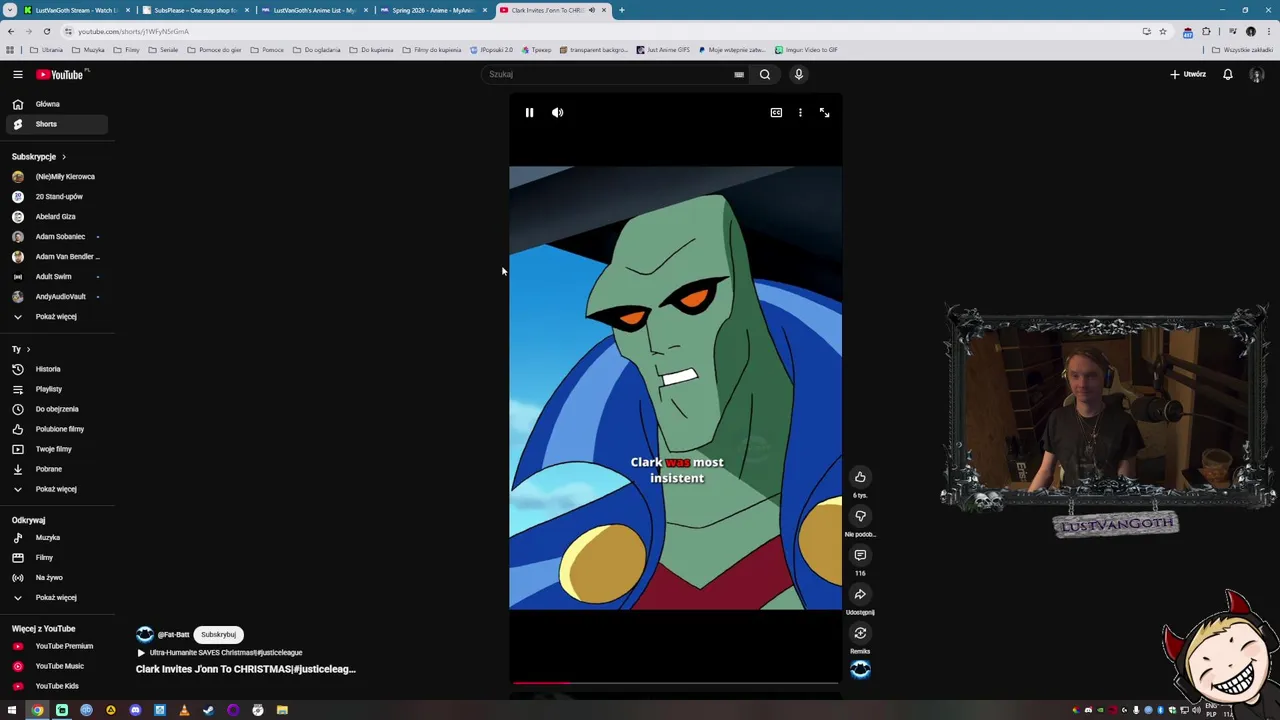Open the Shorts three-dot options menu
1280x720 pixels.
[x=800, y=113]
